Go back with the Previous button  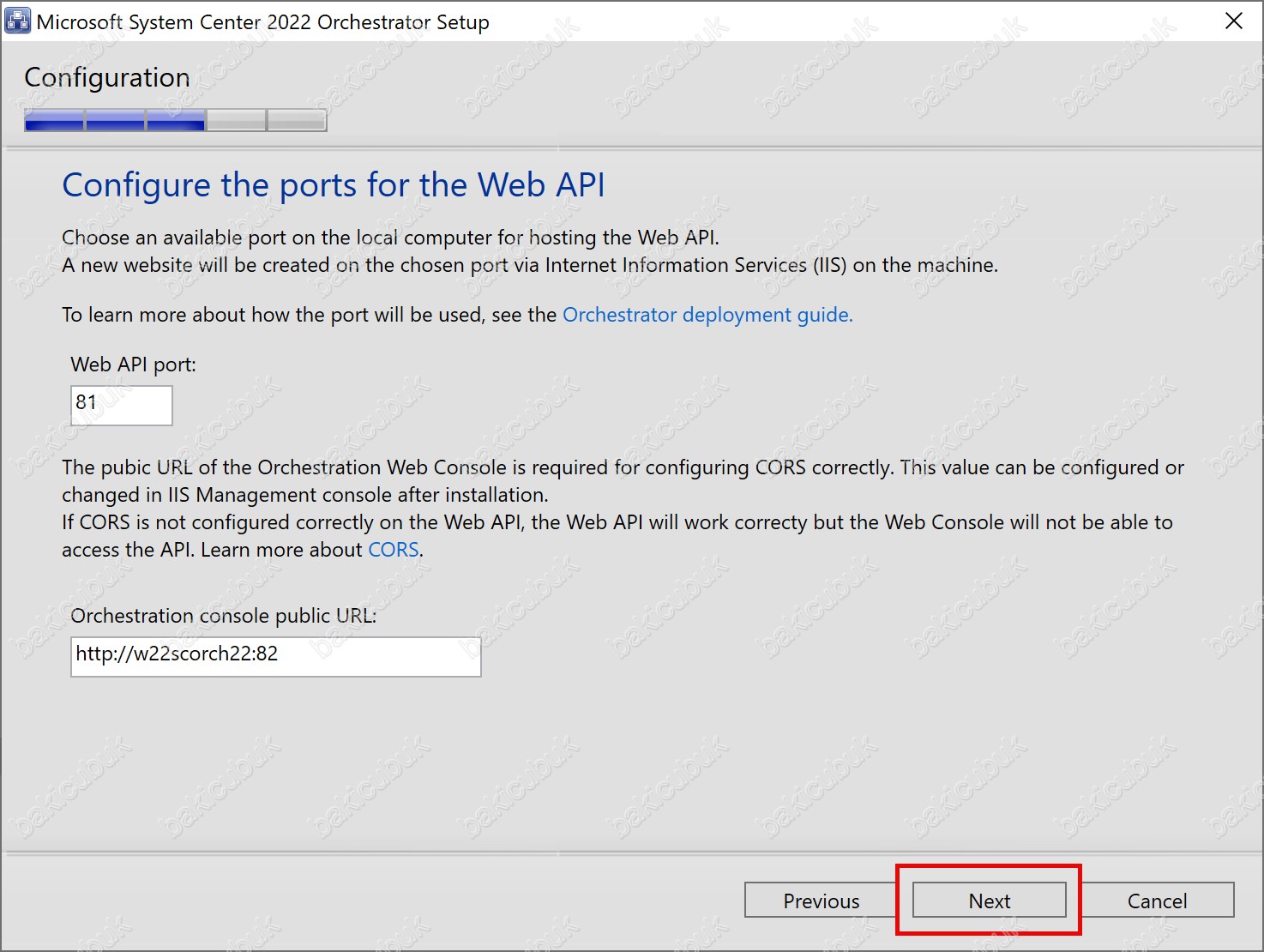[x=821, y=901]
